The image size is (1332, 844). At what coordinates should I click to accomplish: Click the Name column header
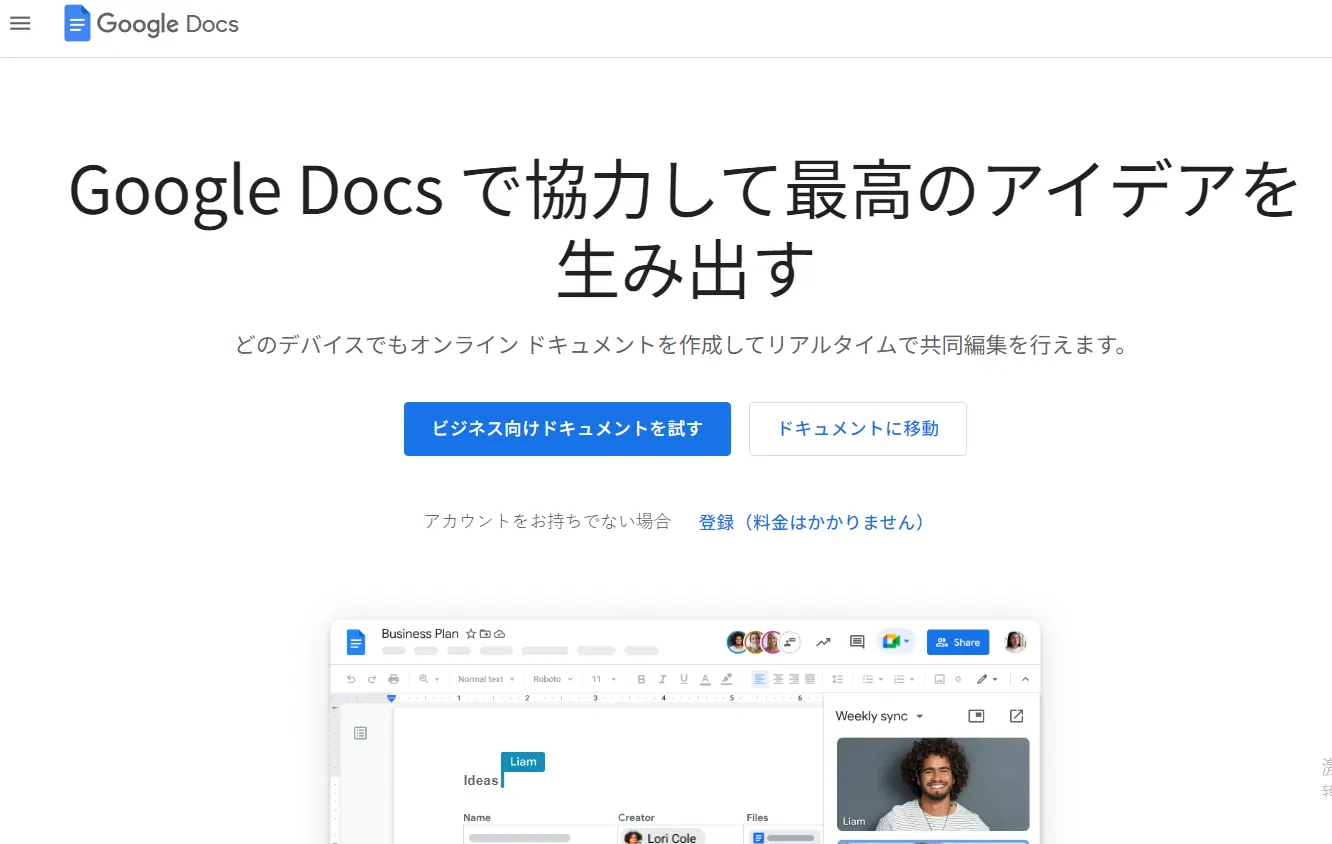(x=477, y=818)
